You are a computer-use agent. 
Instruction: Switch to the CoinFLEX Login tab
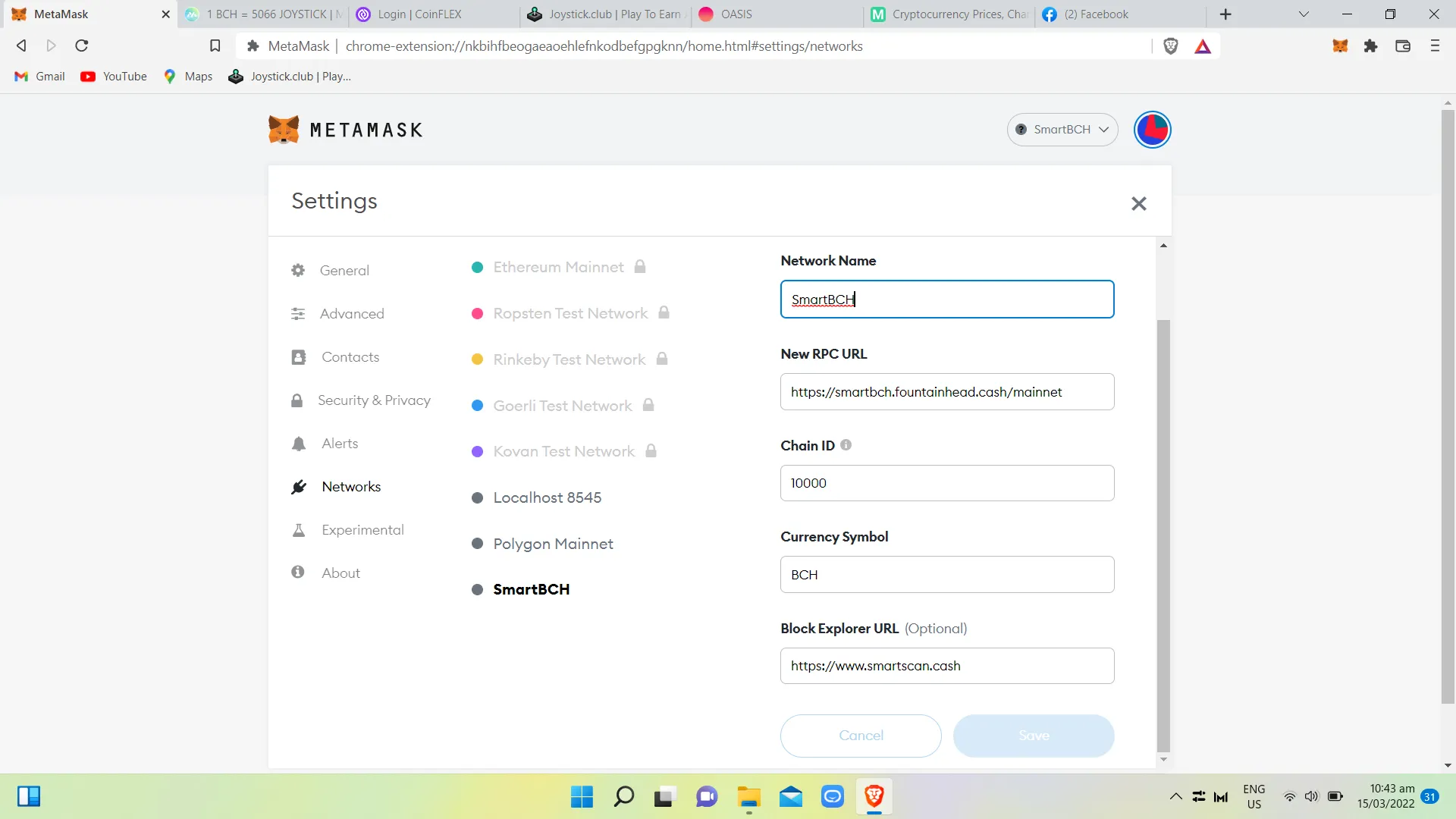[434, 14]
